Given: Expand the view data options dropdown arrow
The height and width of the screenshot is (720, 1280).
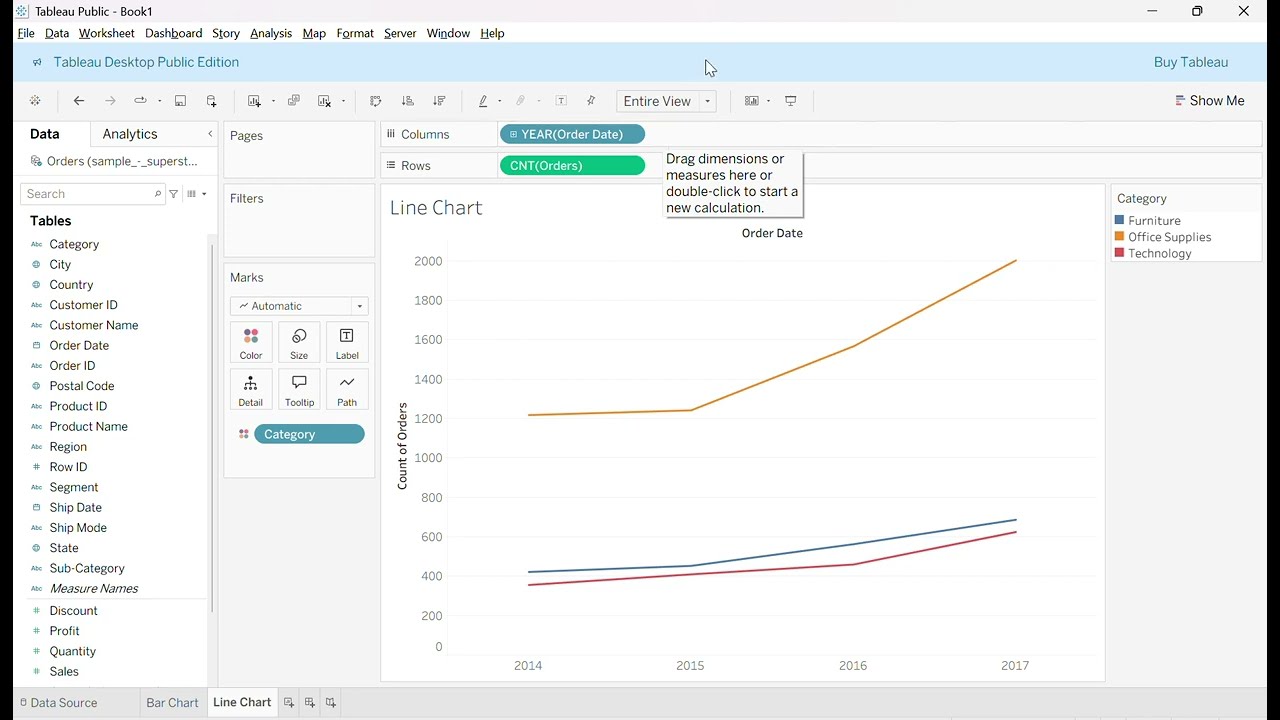Looking at the screenshot, I should coord(204,194).
